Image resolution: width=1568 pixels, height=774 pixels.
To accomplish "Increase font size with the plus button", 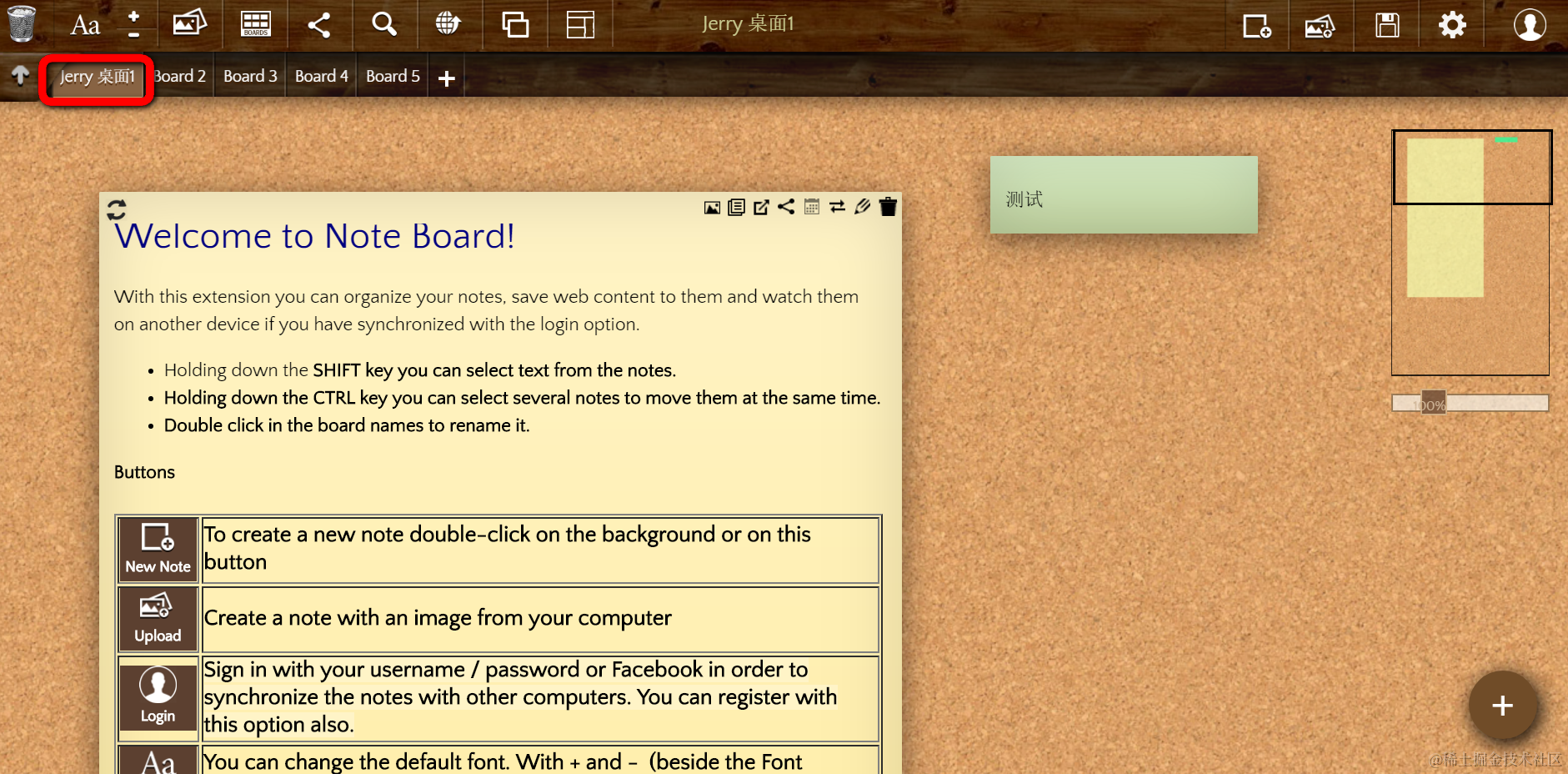I will pyautogui.click(x=133, y=16).
